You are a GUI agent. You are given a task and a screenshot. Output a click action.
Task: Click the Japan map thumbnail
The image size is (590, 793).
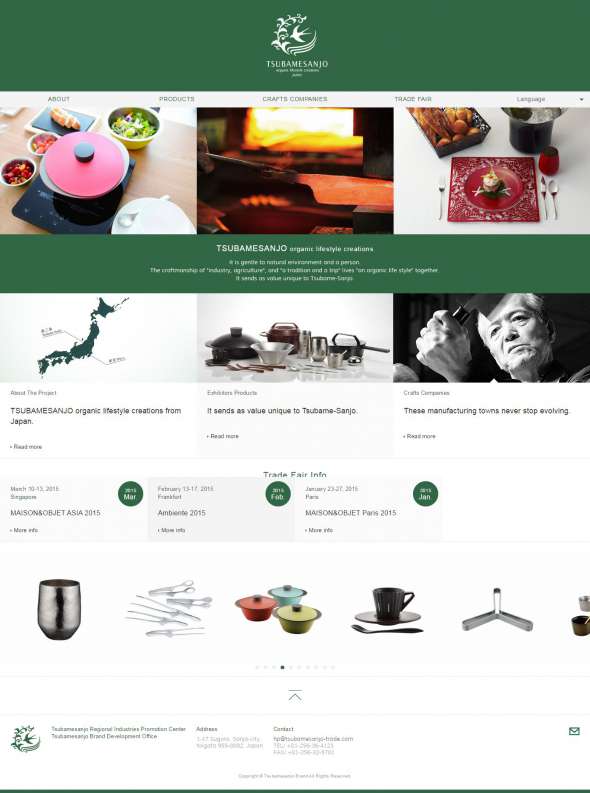[x=98, y=338]
